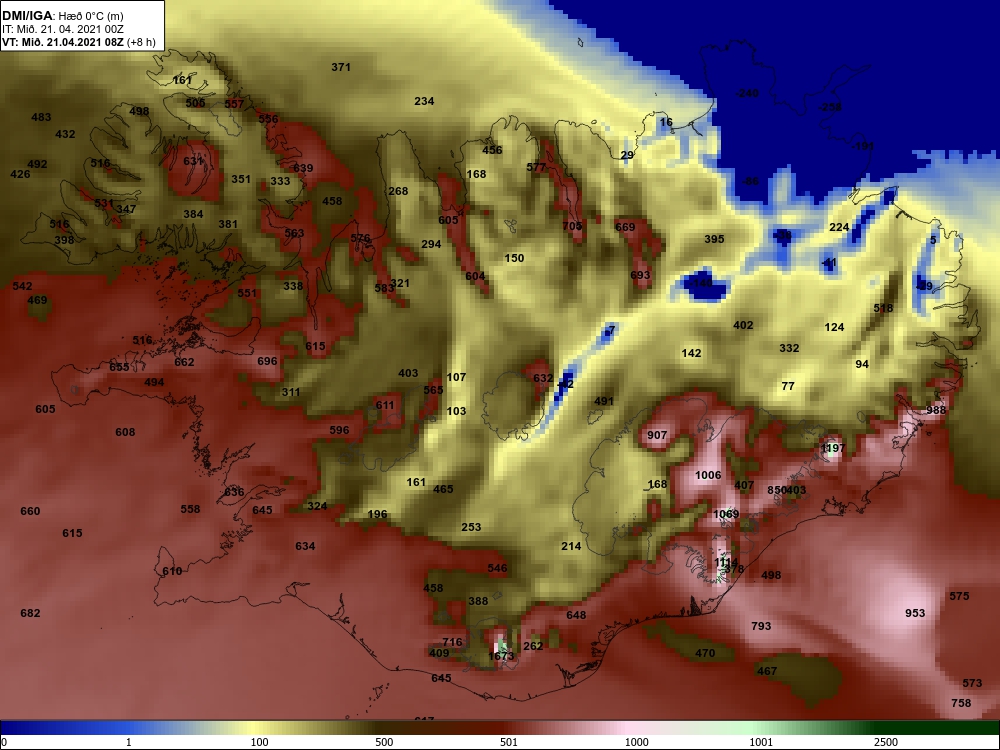Click the map value 988
This screenshot has height=750, width=1000.
936,410
